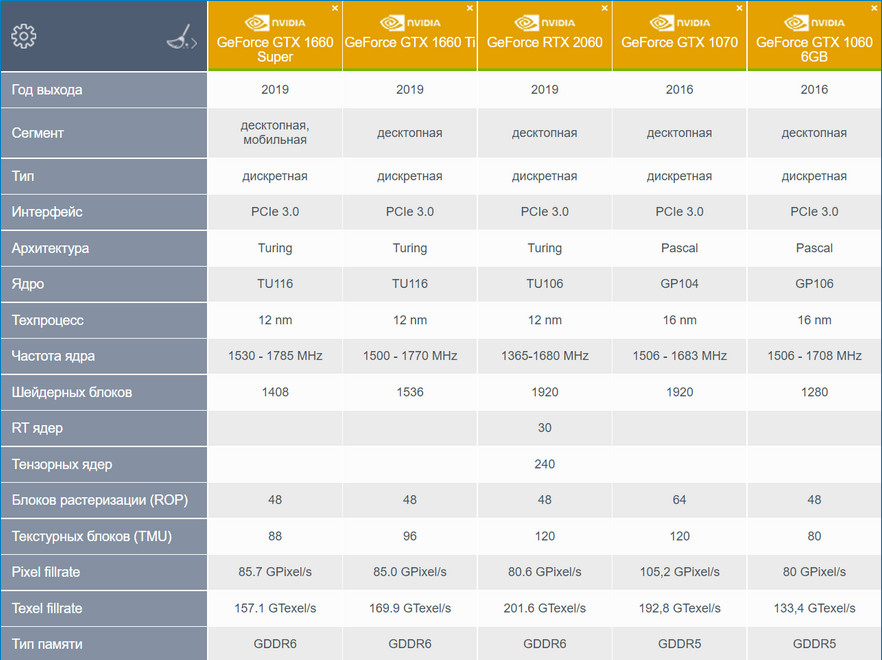The height and width of the screenshot is (660, 882).
Task: Click the broom icon to clear comparison
Action: coord(181,38)
